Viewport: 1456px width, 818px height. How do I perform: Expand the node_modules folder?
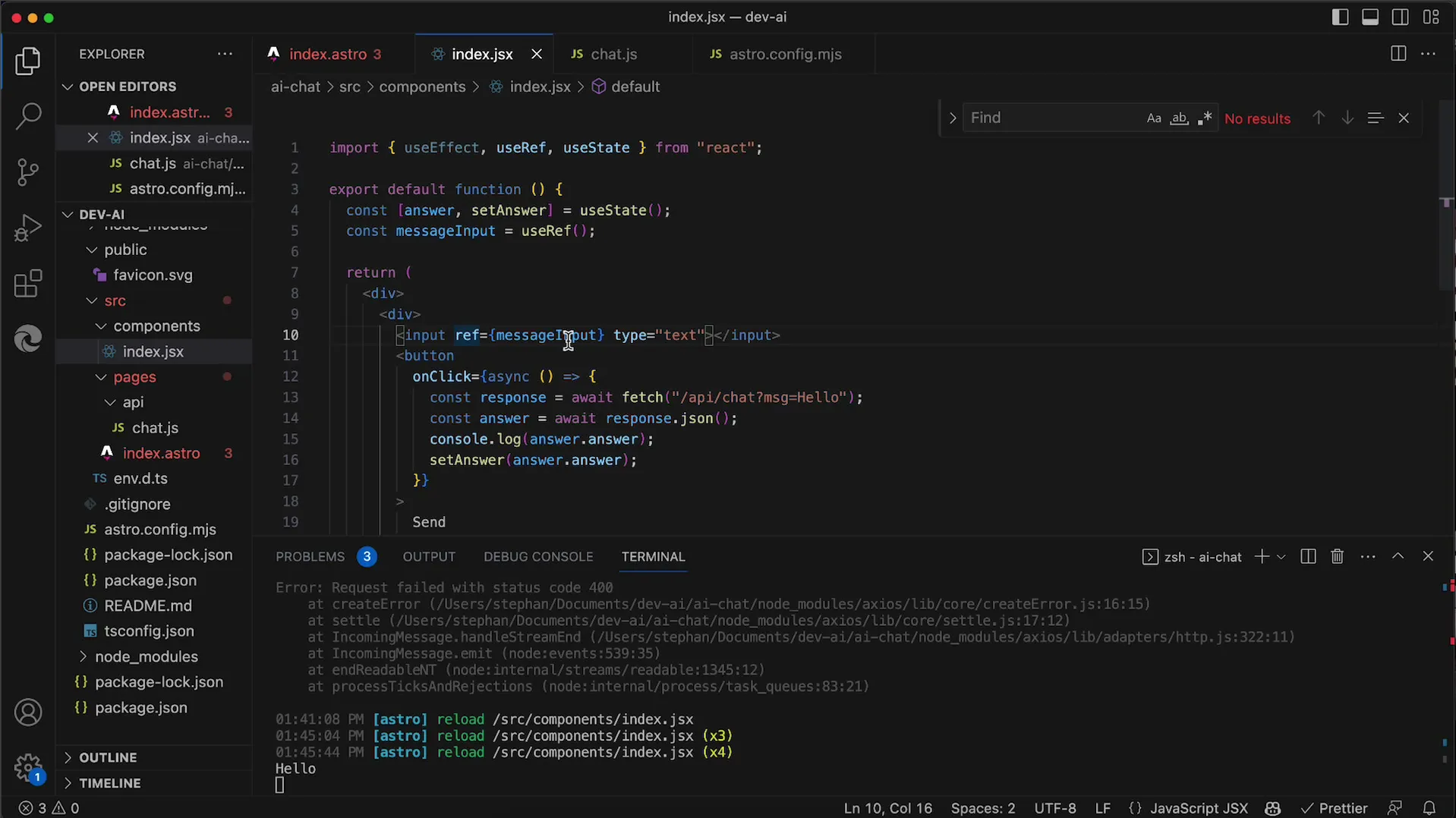pyautogui.click(x=83, y=656)
